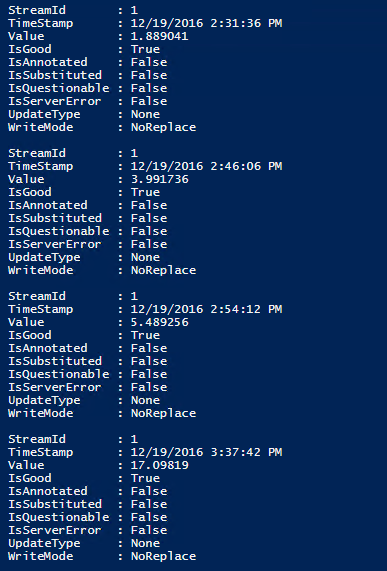Screen dimensions: 387x571
Task: Click the last WriteMode NoReplace value
Action: (163, 556)
